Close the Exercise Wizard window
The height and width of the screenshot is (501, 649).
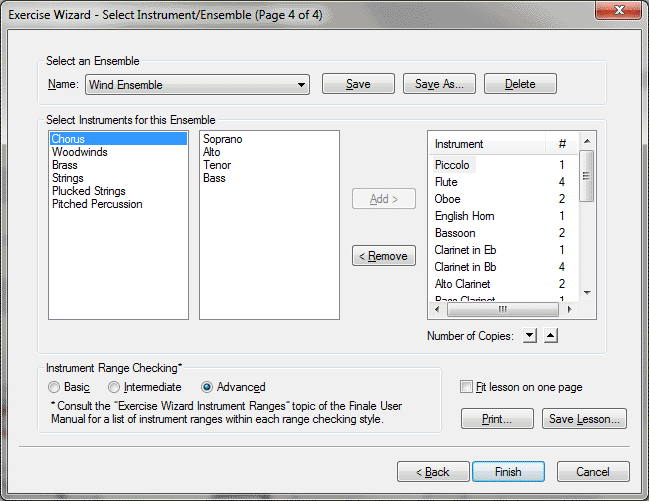619,10
